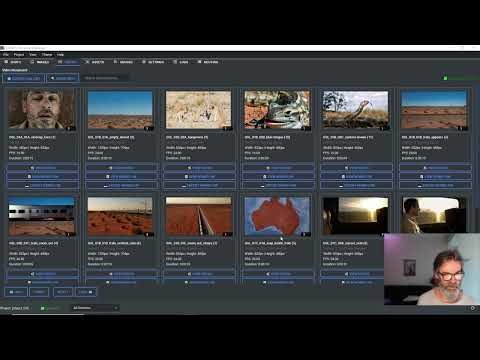Select the man's face close-up video thumbnail

pyautogui.click(x=42, y=110)
